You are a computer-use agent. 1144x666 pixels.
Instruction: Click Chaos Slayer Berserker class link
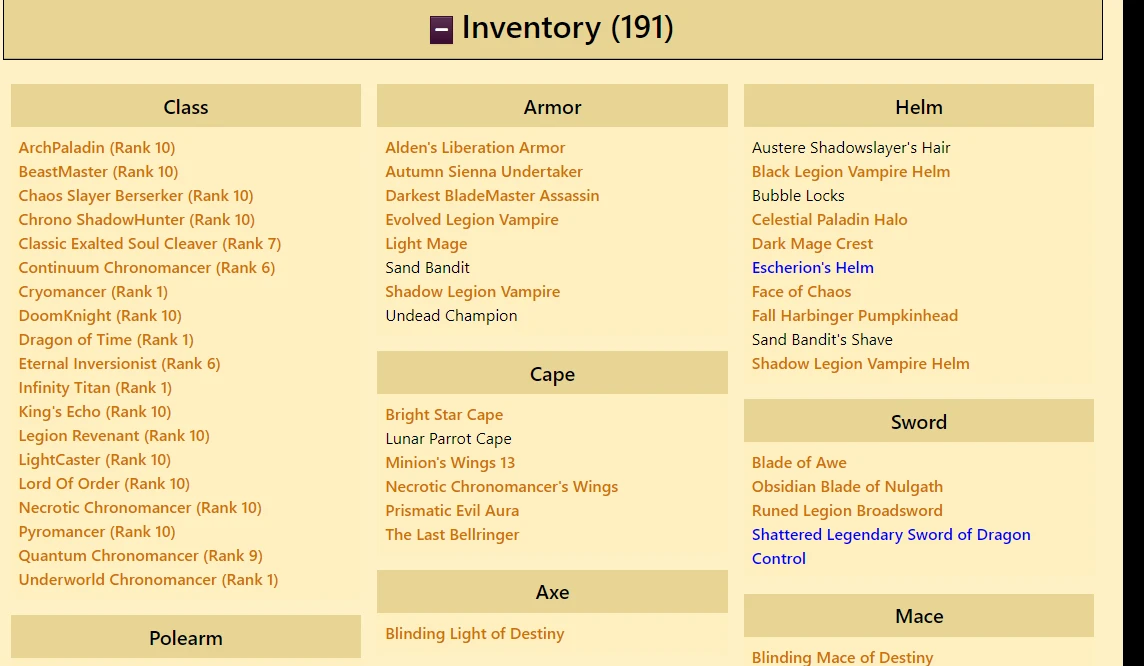coord(136,195)
